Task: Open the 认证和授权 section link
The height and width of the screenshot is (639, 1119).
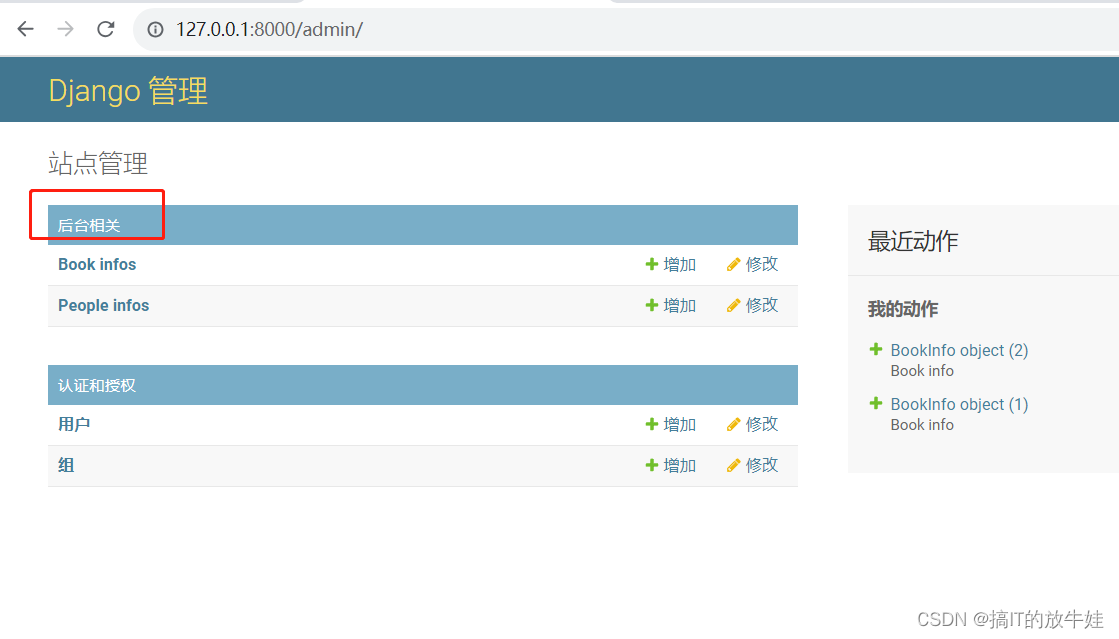Action: [x=96, y=386]
